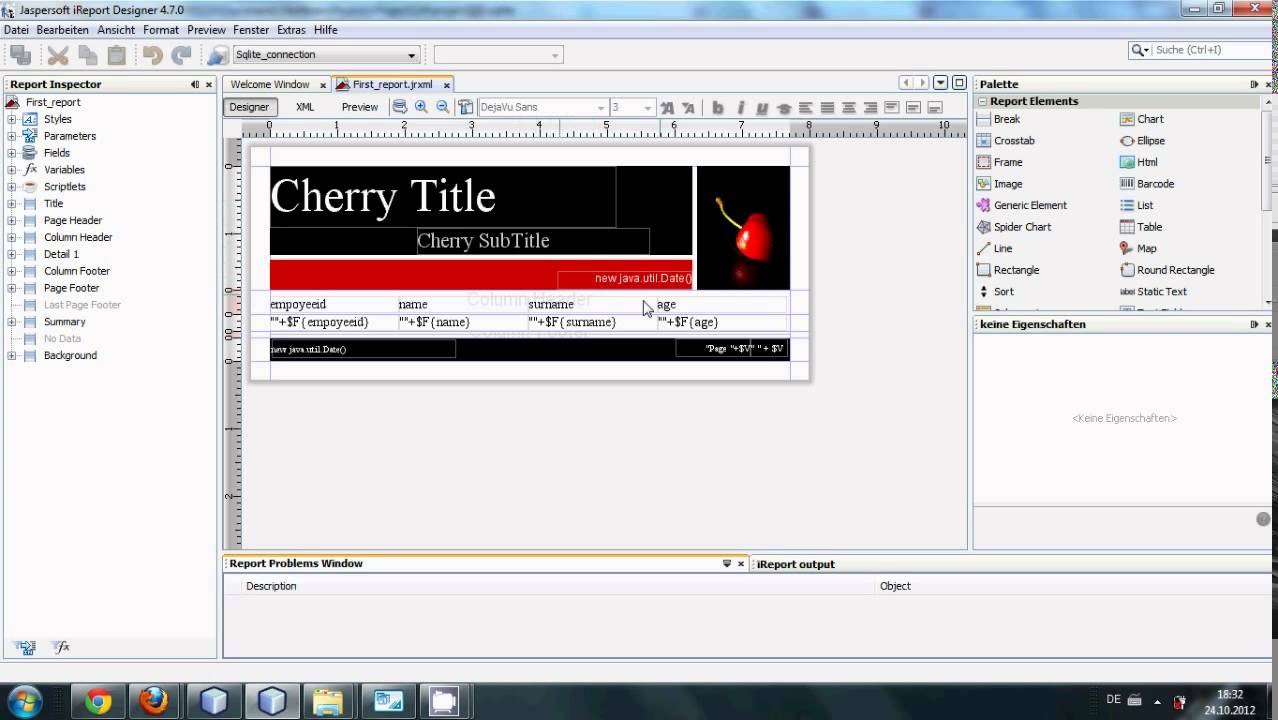Click the show opened documents list button
The width and height of the screenshot is (1278, 720).
click(940, 83)
